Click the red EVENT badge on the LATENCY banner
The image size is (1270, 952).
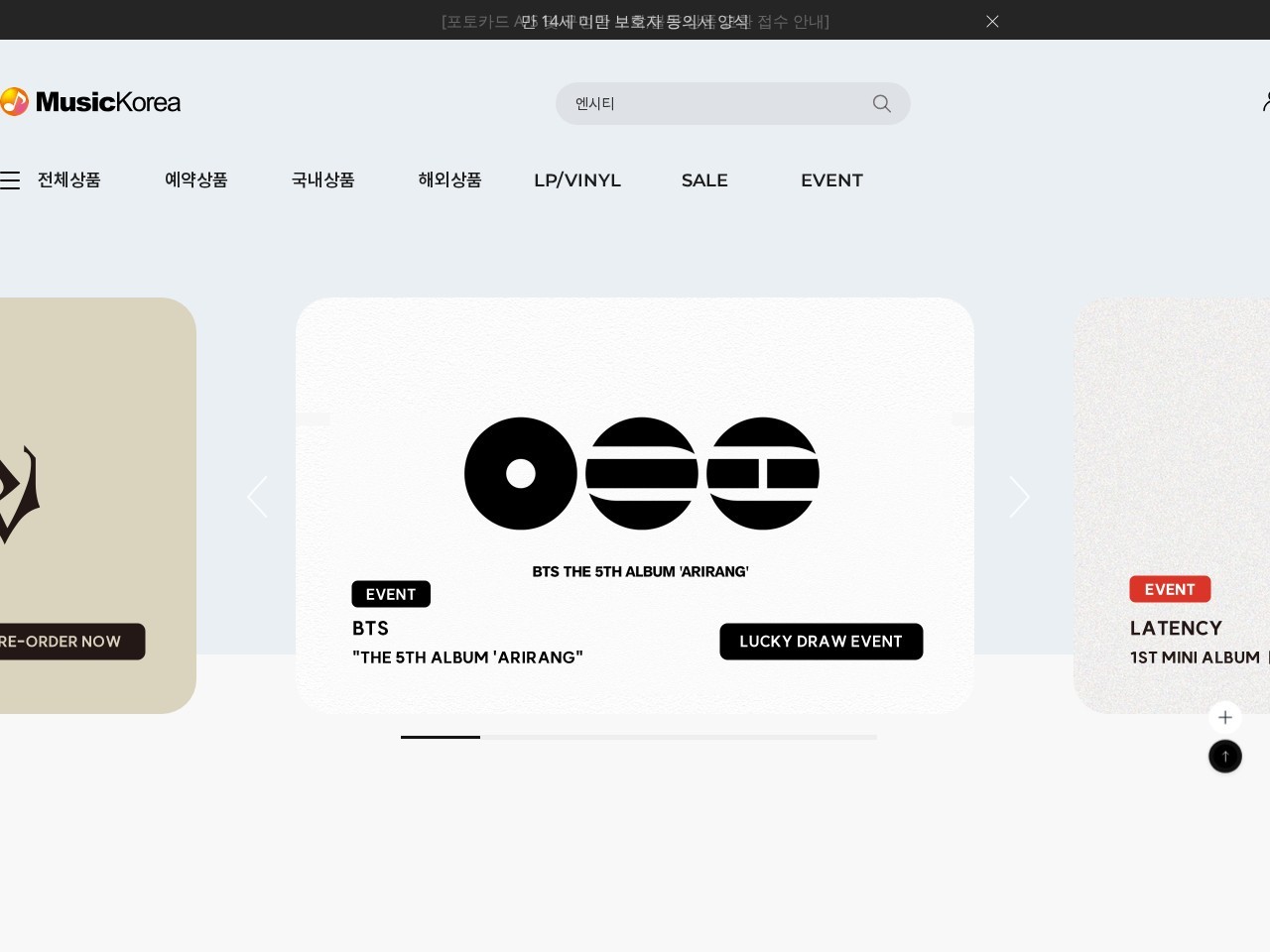[1170, 588]
